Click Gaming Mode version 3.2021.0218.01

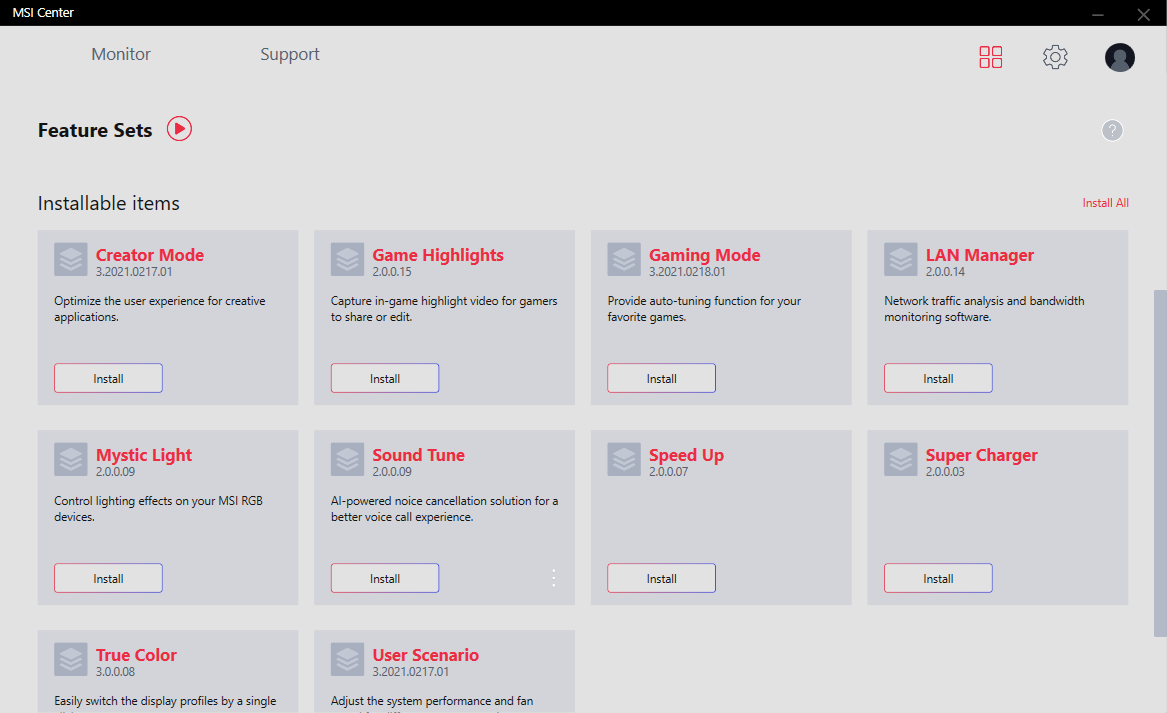687,272
